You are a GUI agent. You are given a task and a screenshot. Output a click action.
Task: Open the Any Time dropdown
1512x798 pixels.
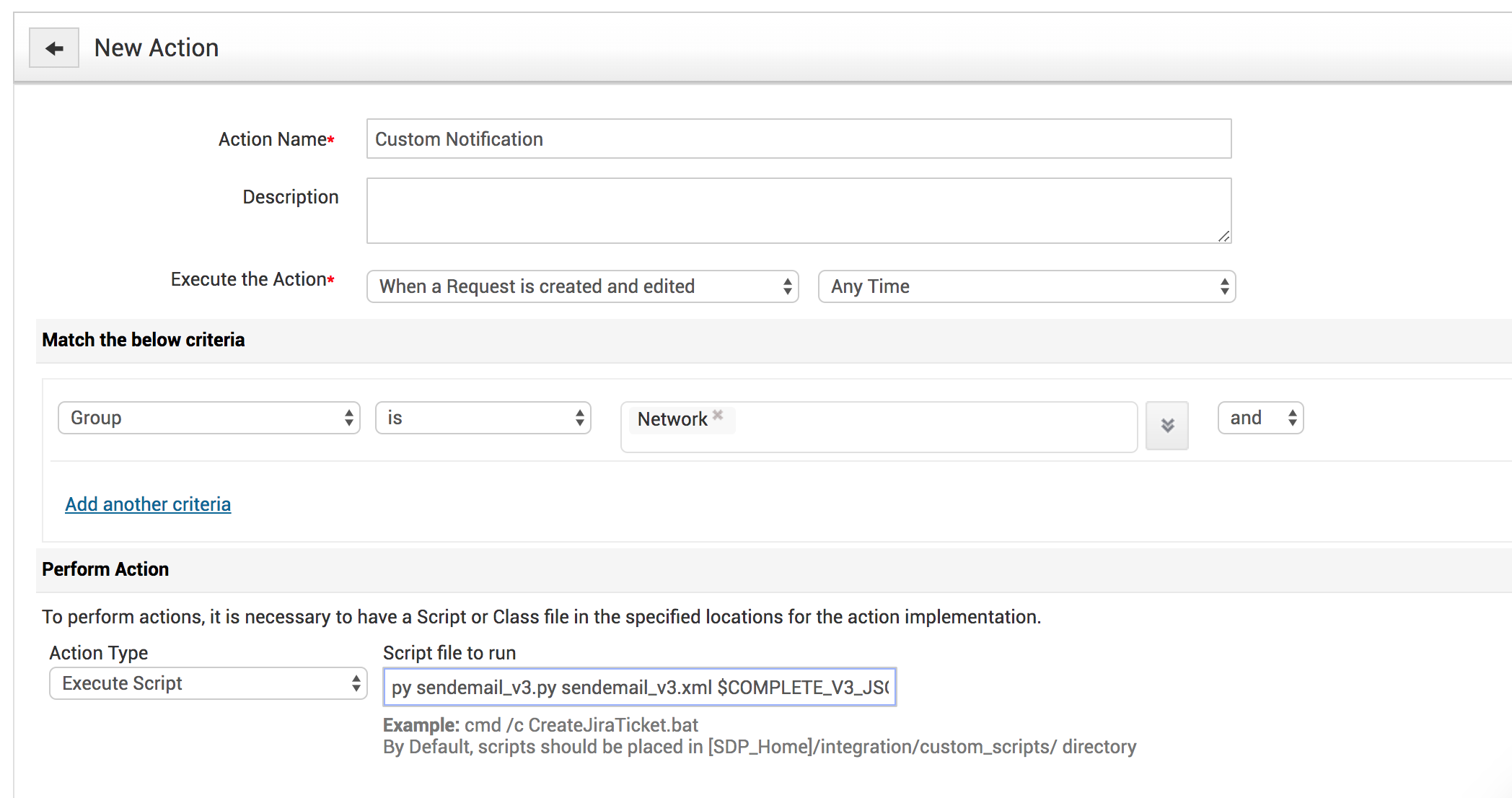coord(1026,286)
